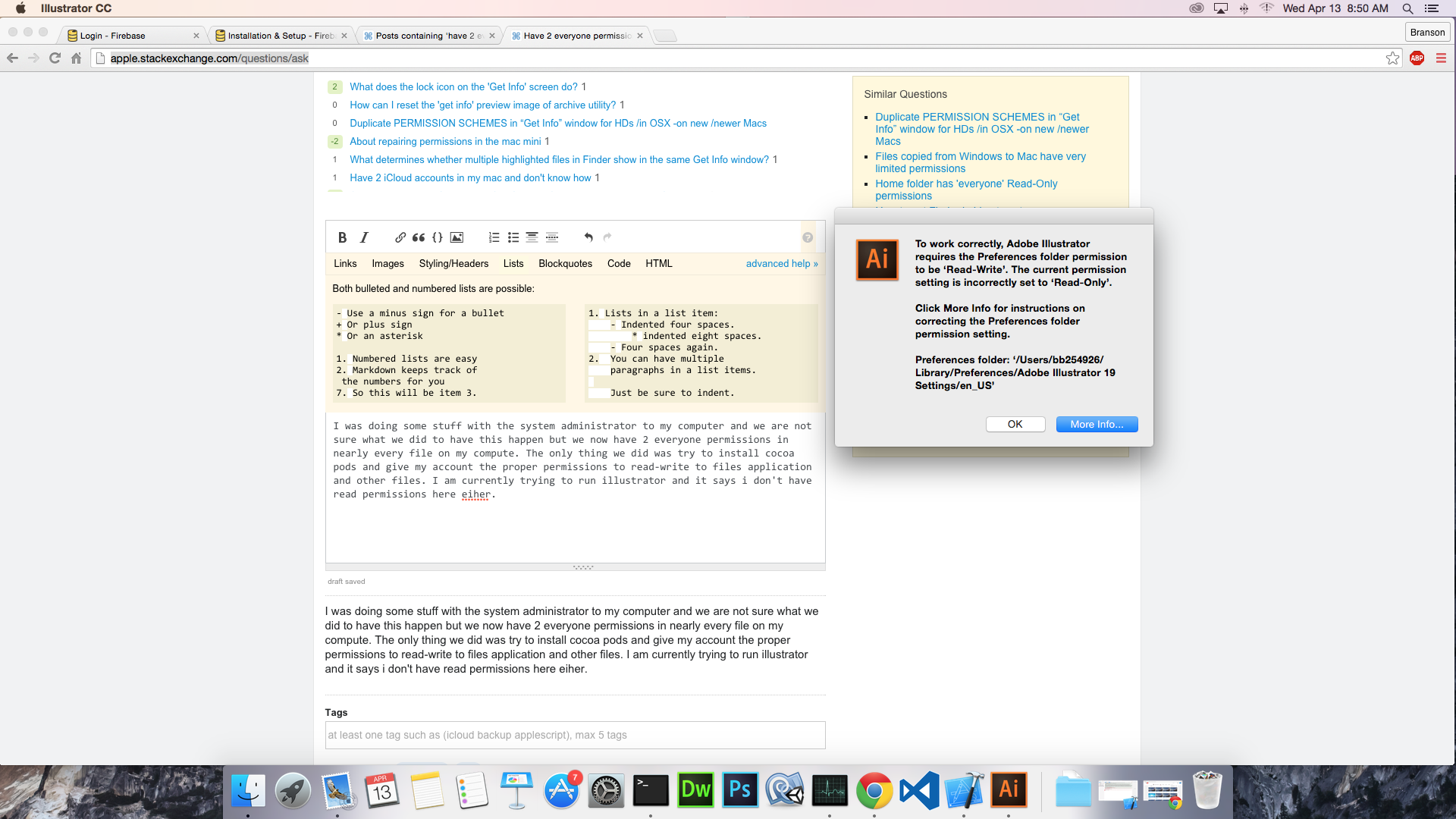Click the address bar URL

coord(209,58)
